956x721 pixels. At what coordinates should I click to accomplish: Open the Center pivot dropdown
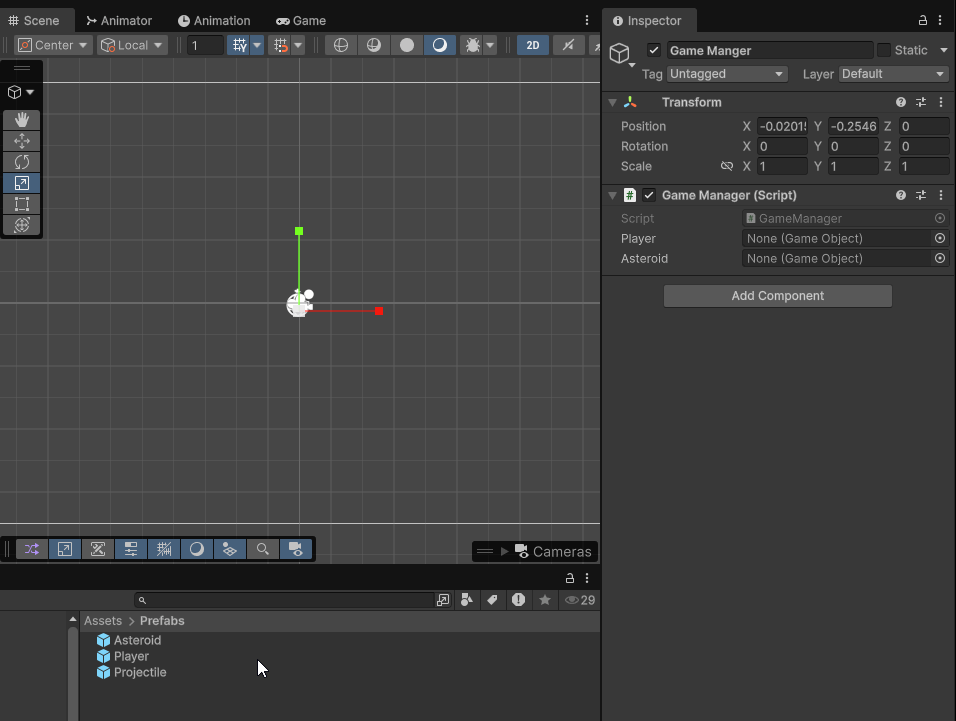pyautogui.click(x=53, y=45)
